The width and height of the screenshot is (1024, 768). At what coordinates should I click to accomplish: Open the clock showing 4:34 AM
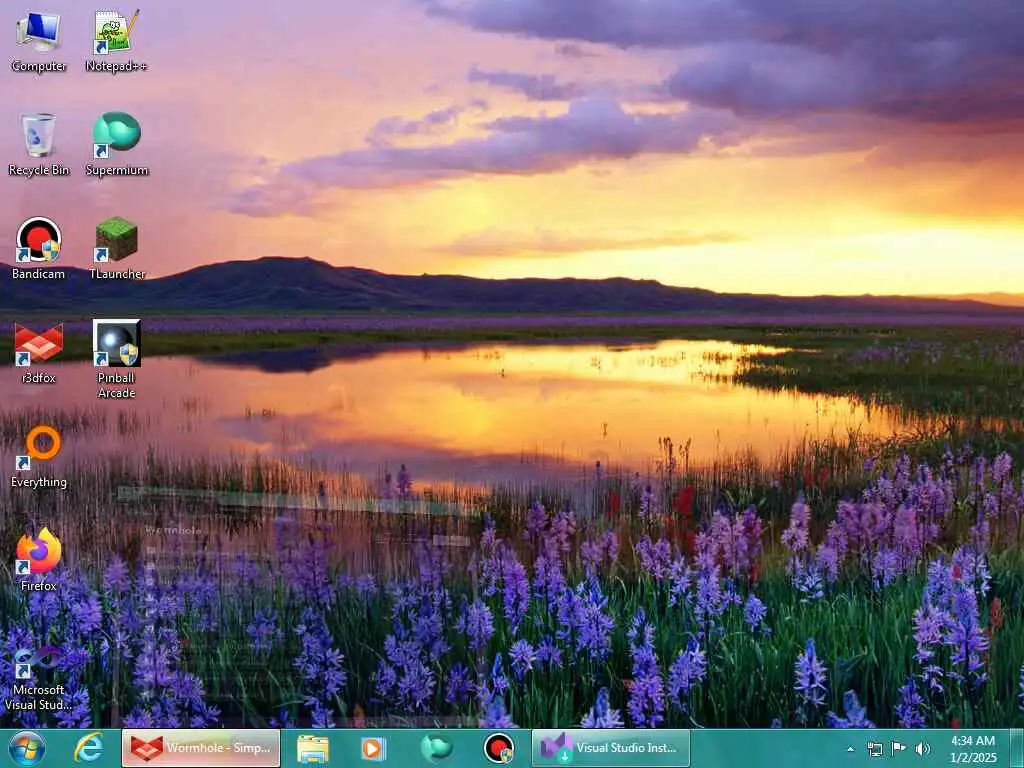point(973,749)
